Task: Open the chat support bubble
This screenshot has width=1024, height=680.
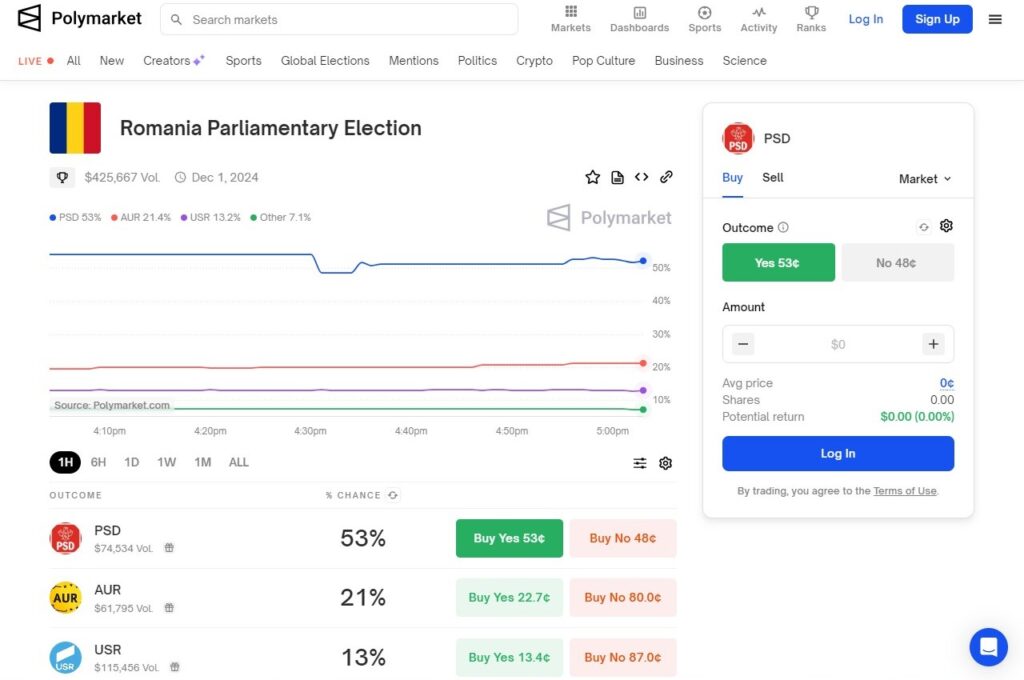Action: click(988, 647)
